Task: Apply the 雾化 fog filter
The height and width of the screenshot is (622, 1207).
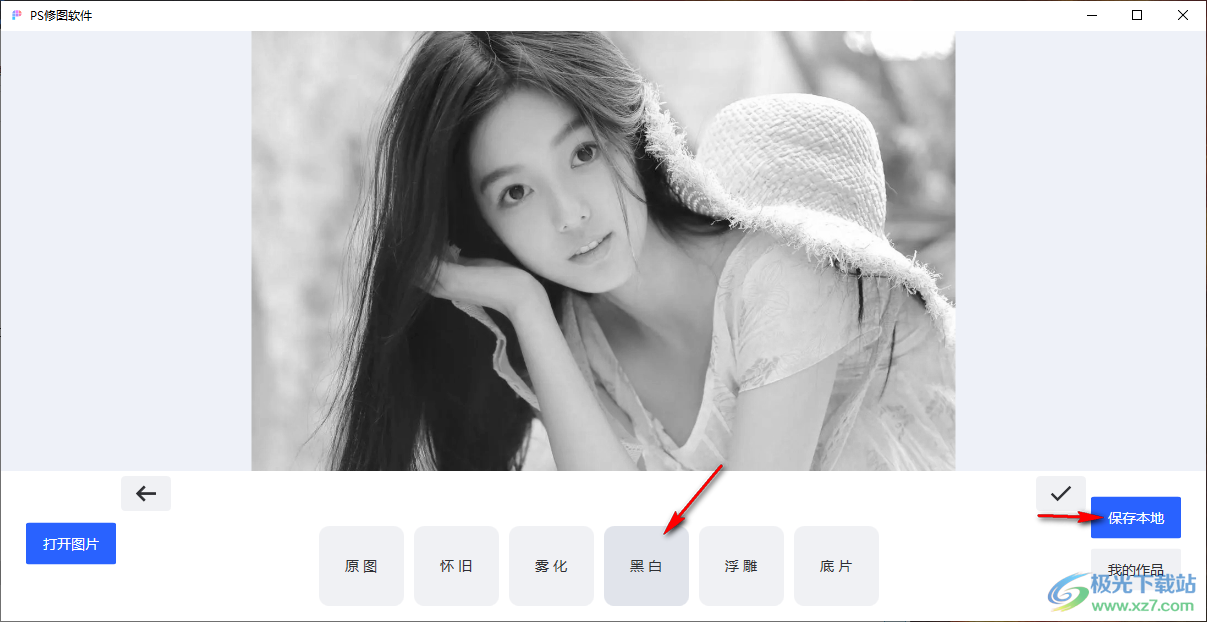Action: 551,566
